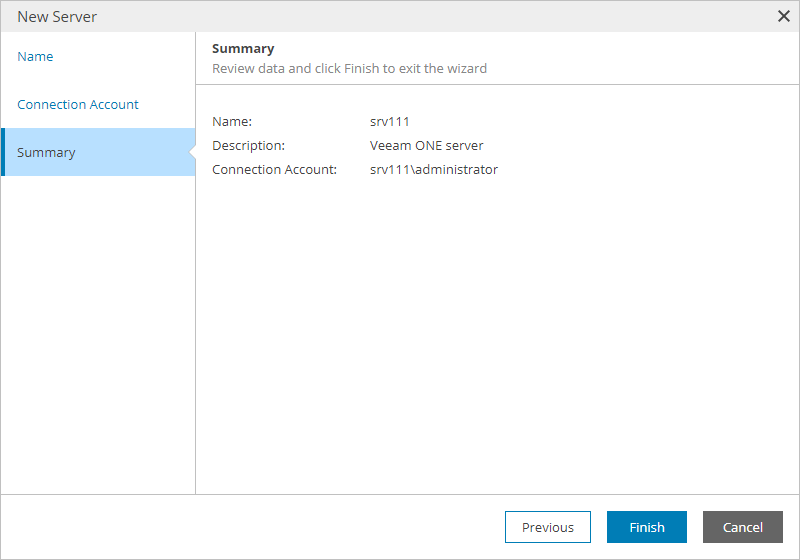Click the 'Connection Account:' field label
The width and height of the screenshot is (800, 560).
click(274, 170)
